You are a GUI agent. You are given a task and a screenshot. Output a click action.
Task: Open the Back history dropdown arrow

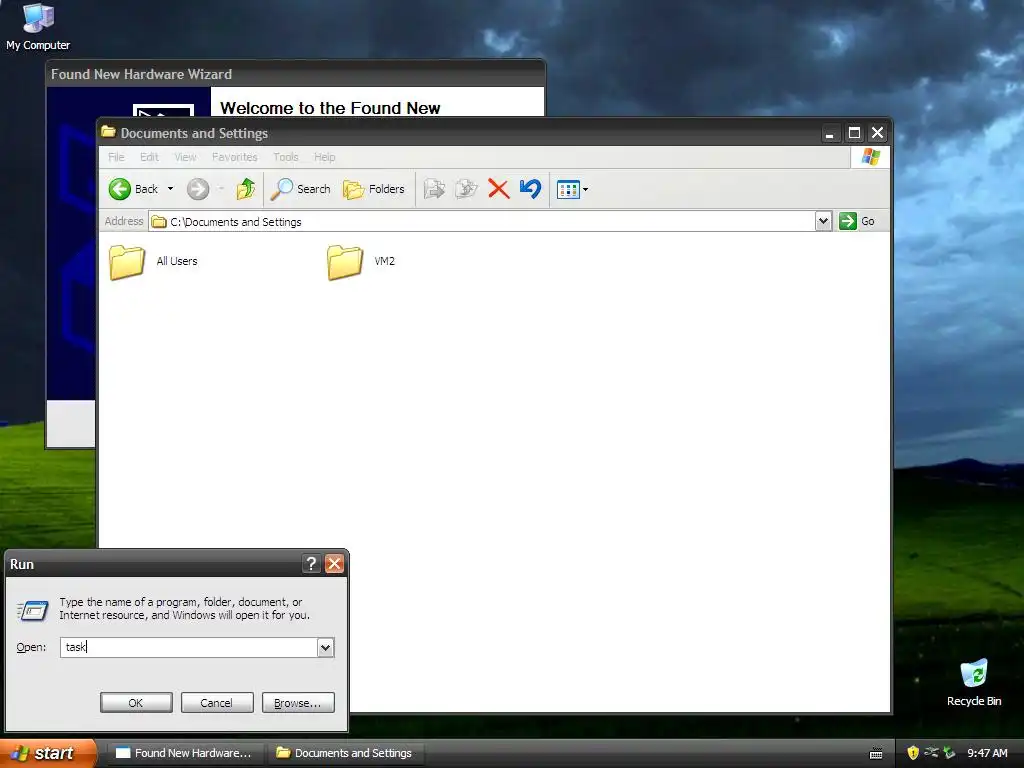coord(170,189)
